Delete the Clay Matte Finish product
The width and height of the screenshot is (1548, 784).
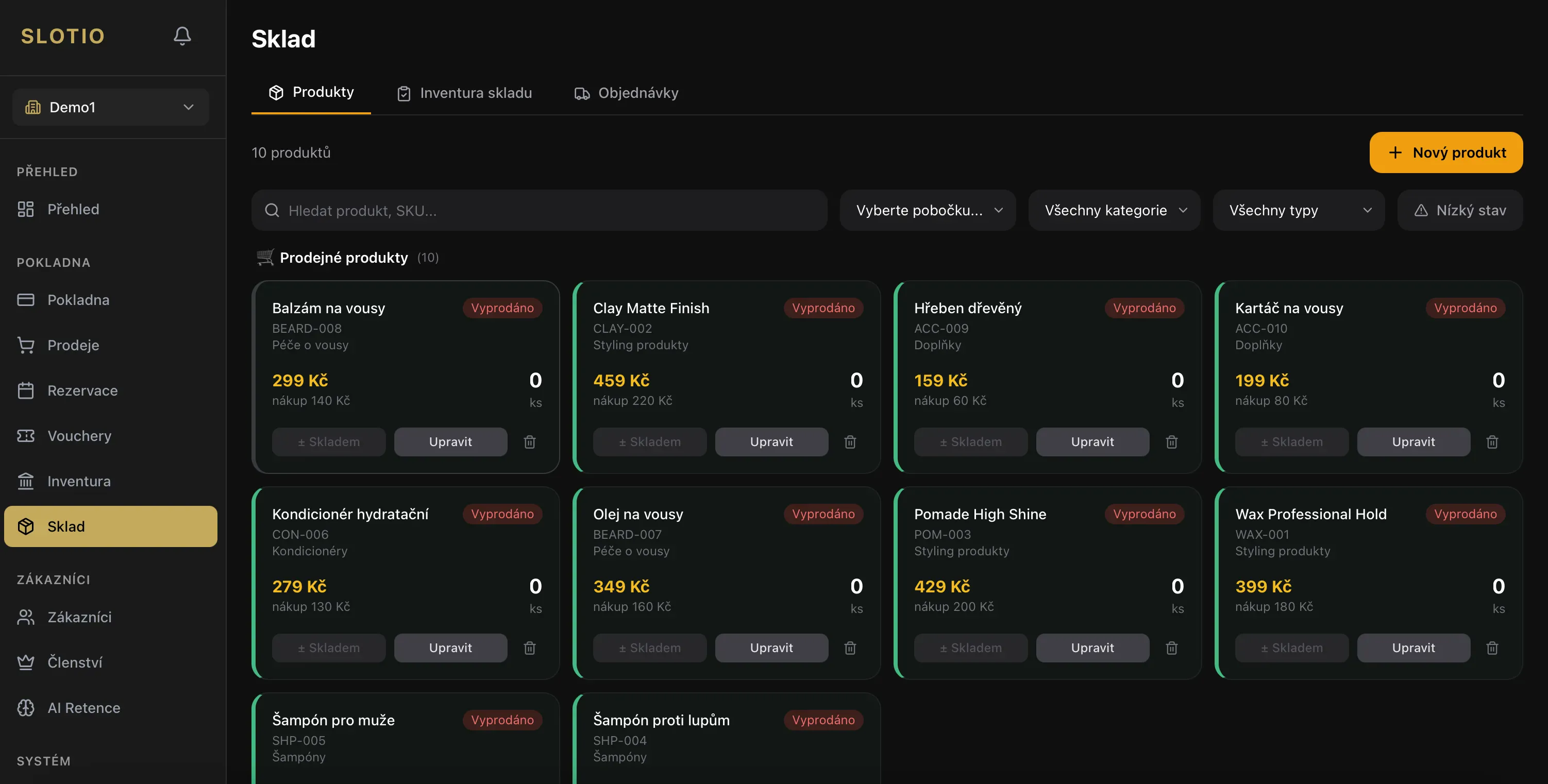(x=850, y=442)
